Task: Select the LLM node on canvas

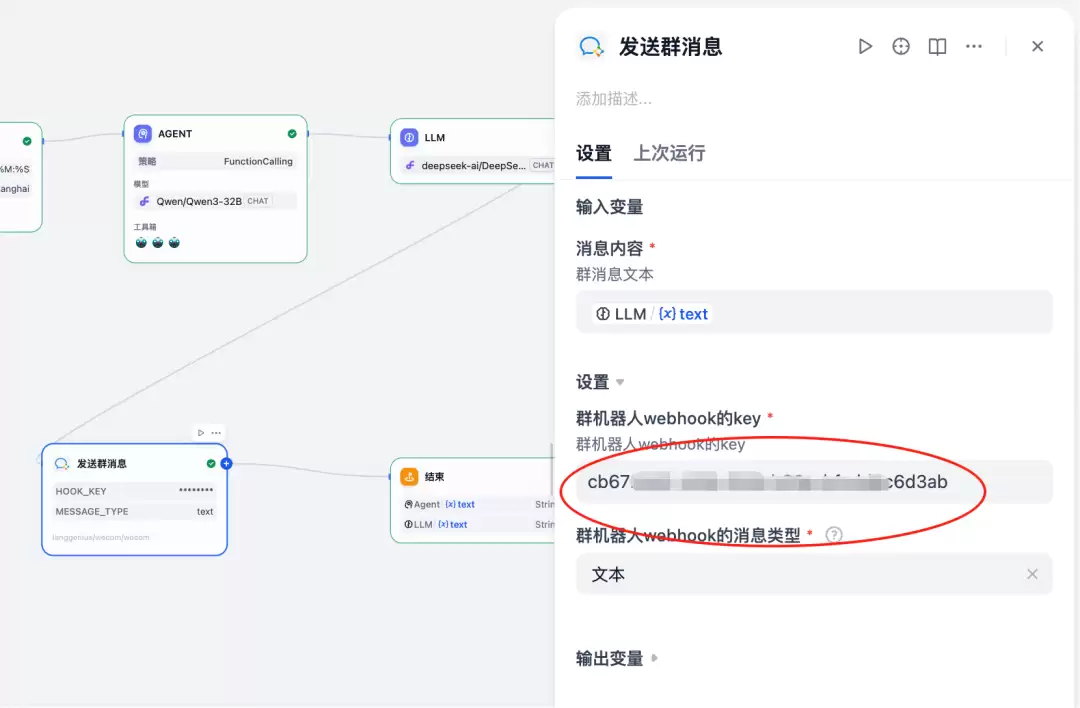Action: coord(473,151)
